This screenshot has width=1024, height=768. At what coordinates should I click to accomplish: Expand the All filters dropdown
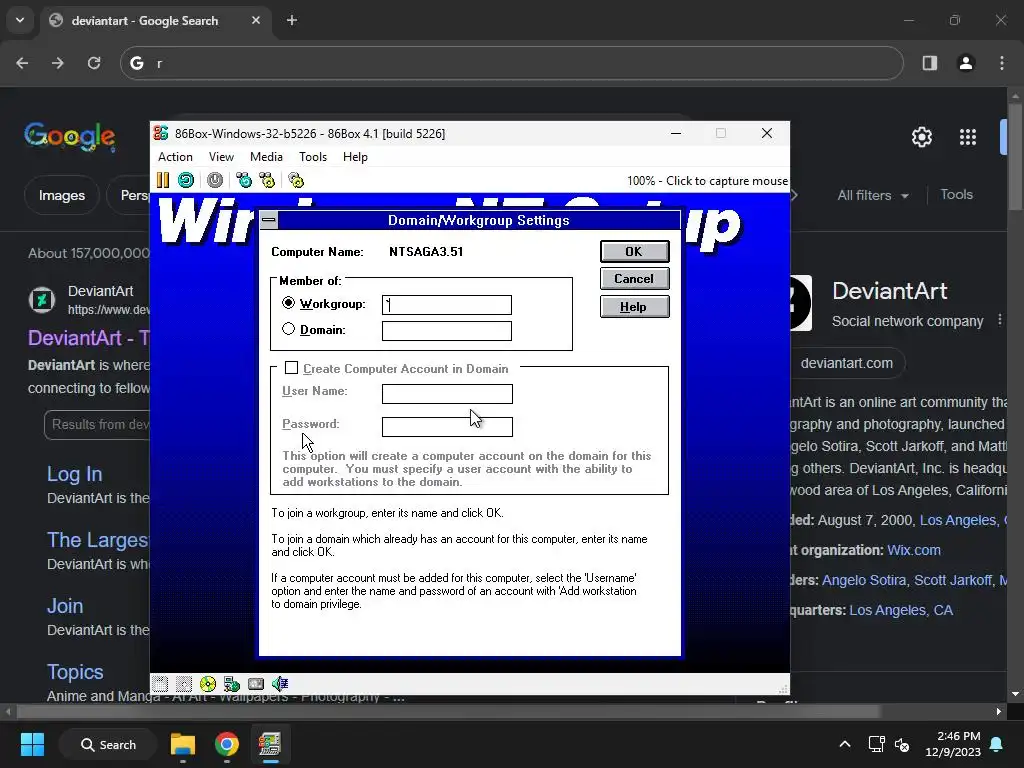[x=872, y=195]
